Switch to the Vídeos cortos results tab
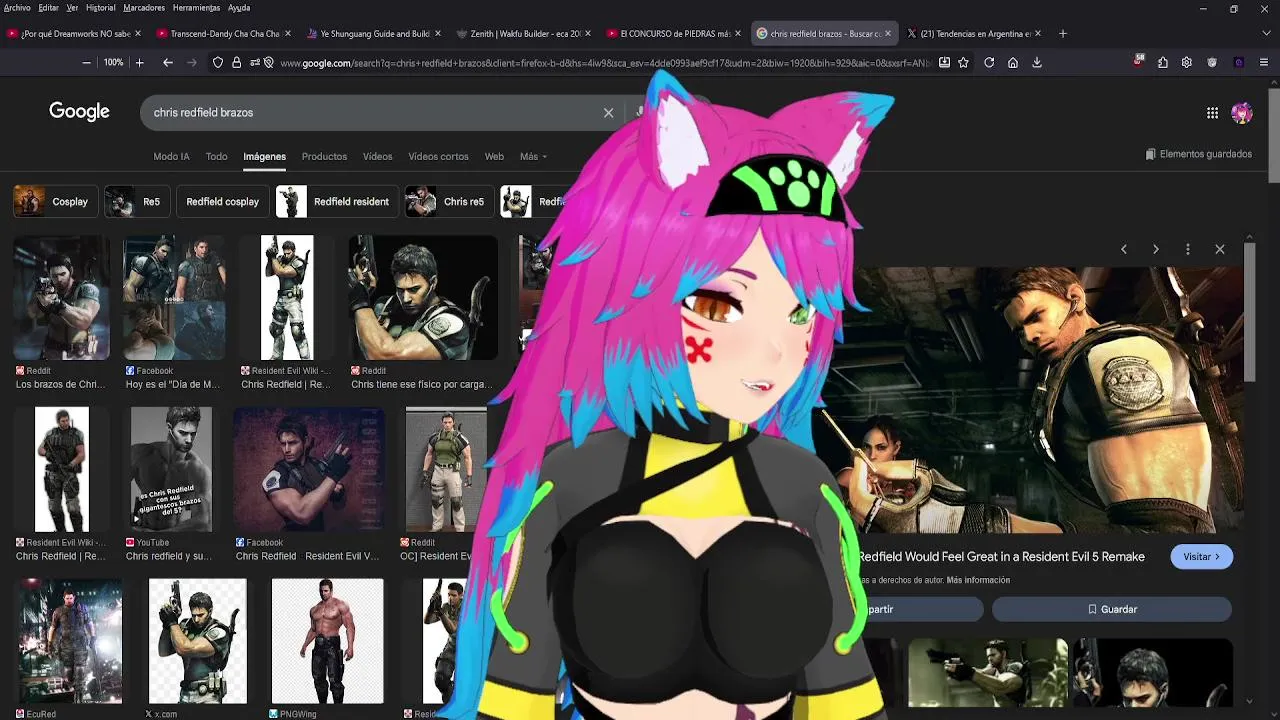Screen dimensions: 1280x720 tap(438, 156)
